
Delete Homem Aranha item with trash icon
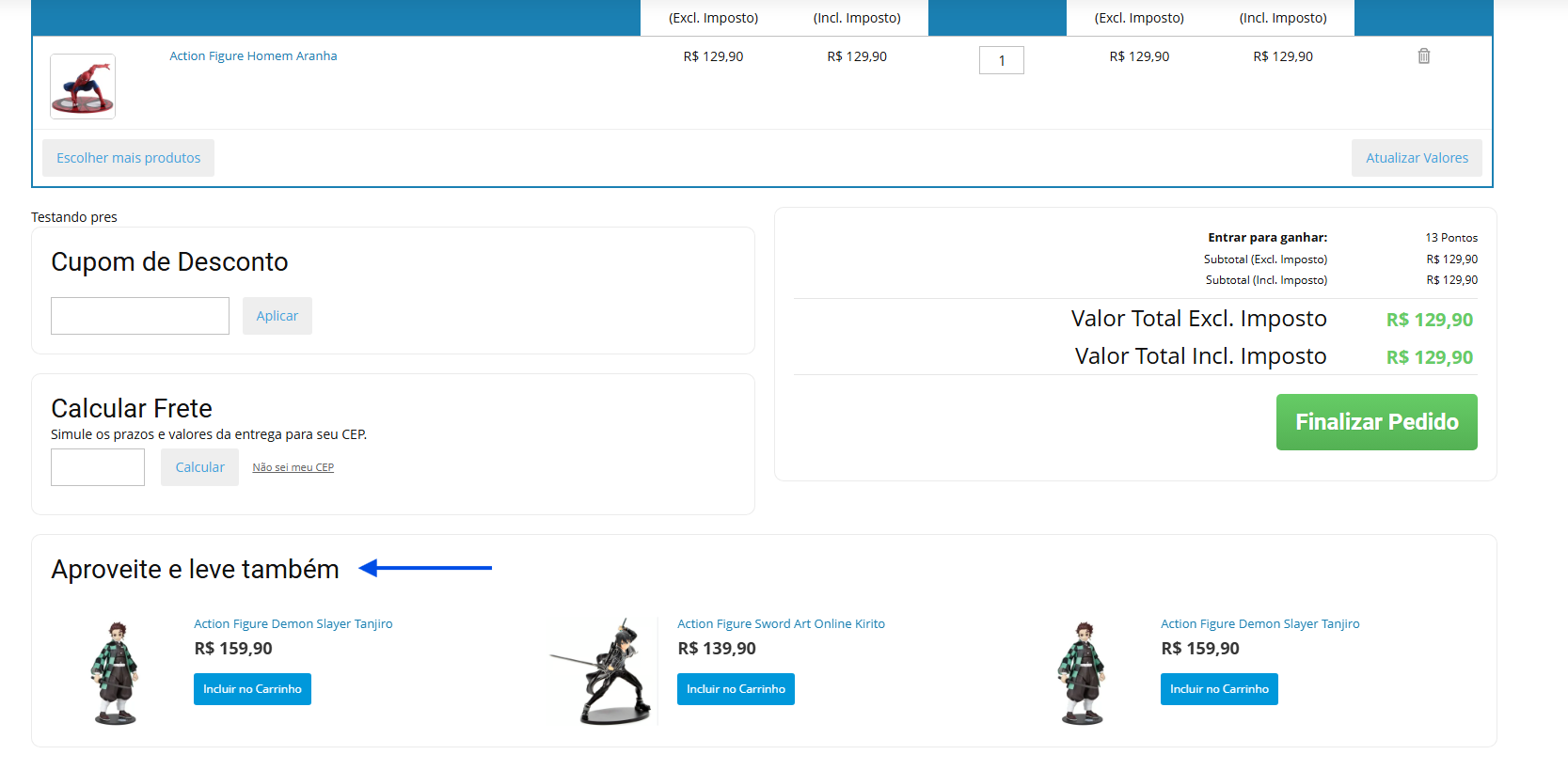point(1423,56)
